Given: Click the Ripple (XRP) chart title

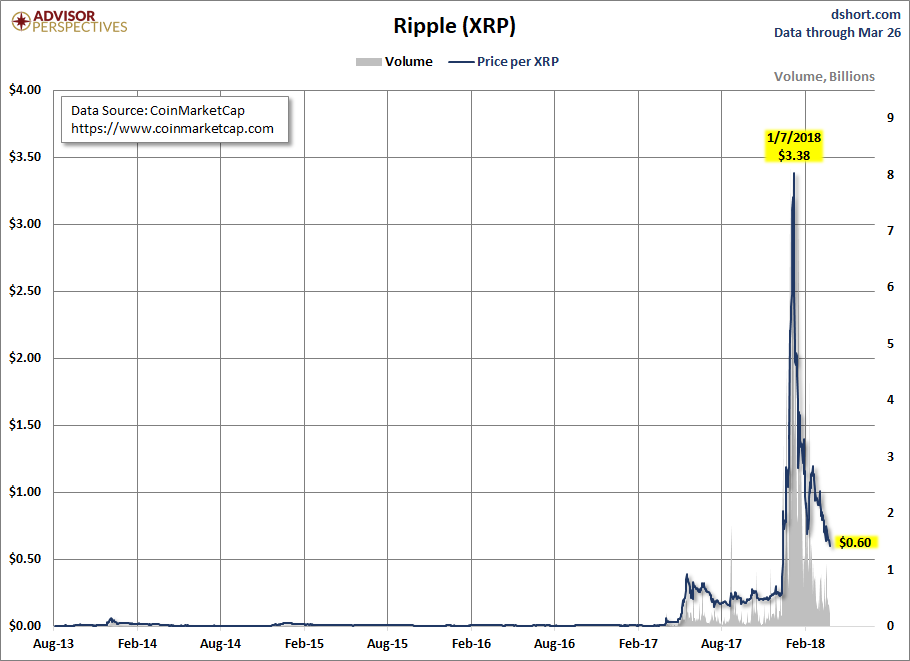Looking at the screenshot, I should pyautogui.click(x=454, y=26).
